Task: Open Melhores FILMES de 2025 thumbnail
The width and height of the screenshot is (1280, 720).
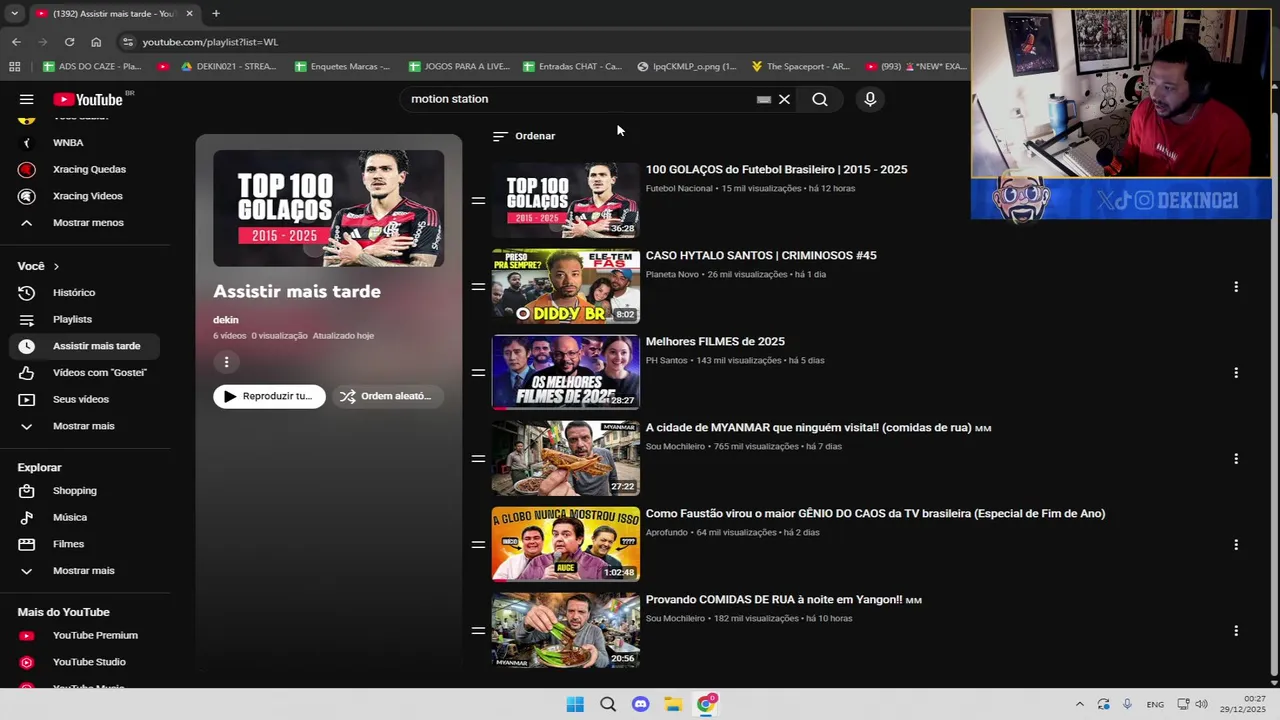Action: click(x=565, y=372)
